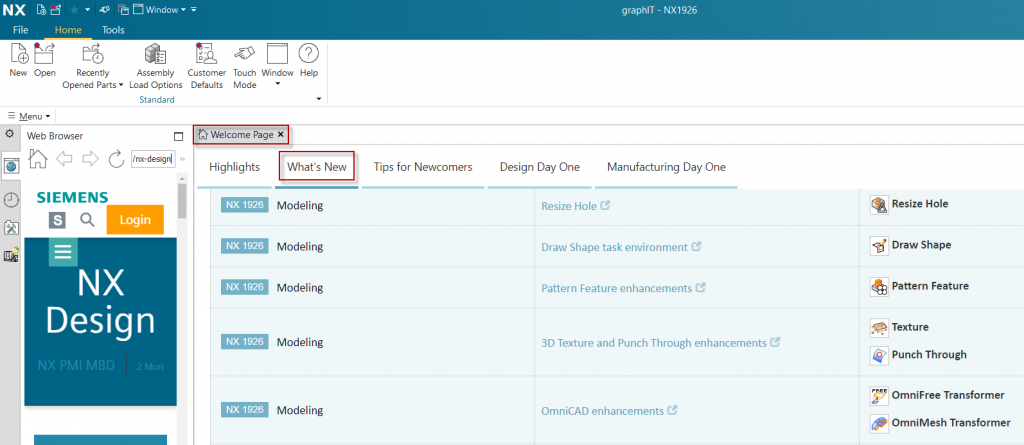Select the Tips for Newcomers tab
Viewport: 1024px width, 445px height.
coord(423,167)
